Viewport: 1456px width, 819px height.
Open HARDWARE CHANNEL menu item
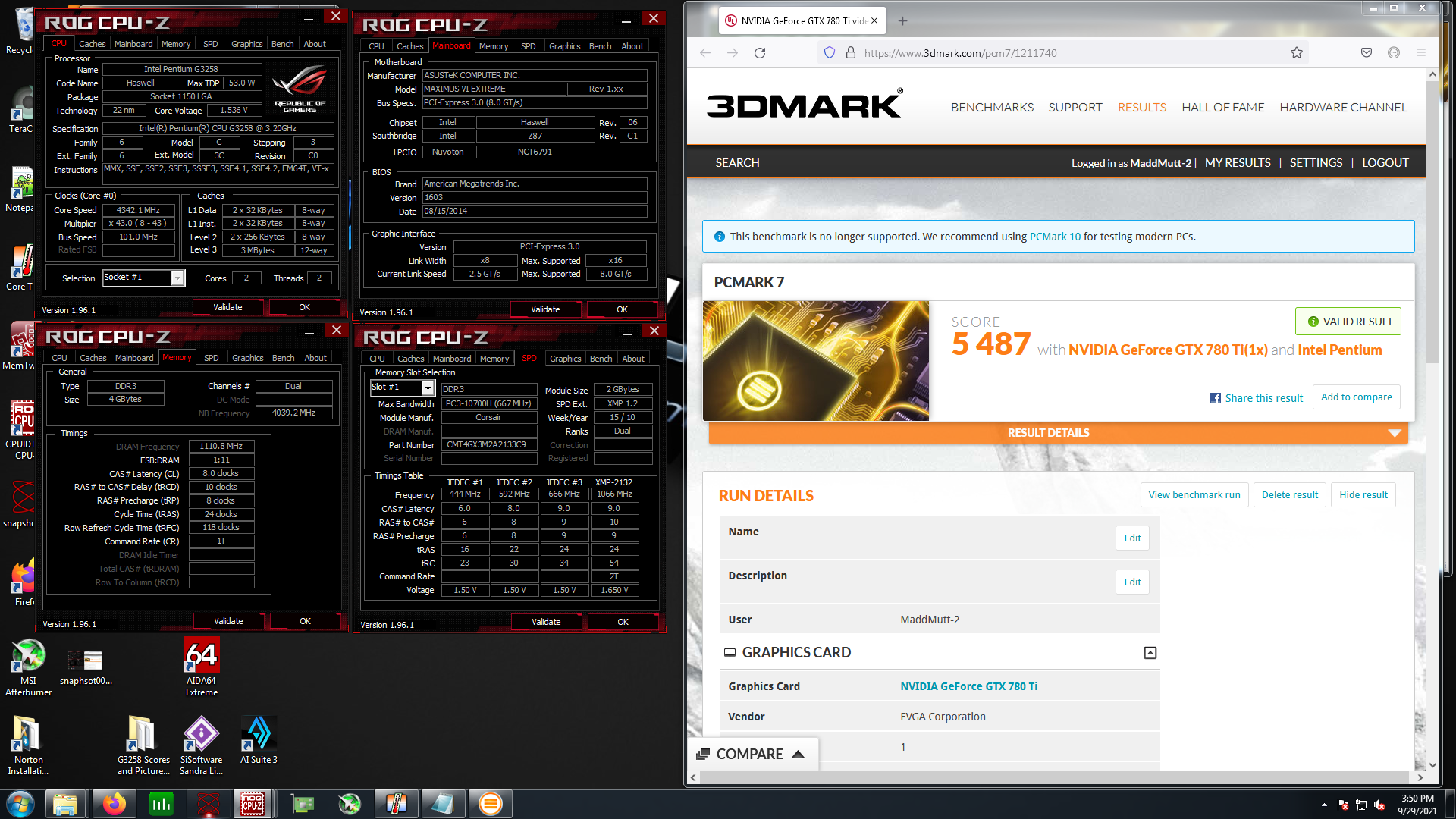coord(1343,108)
